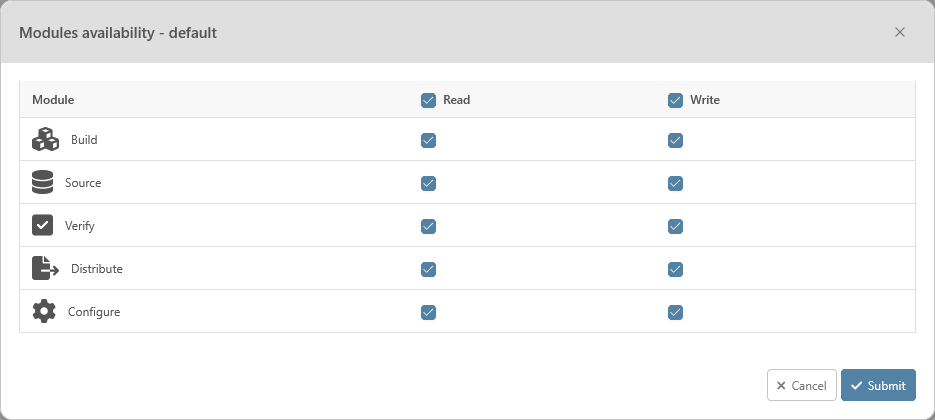Image resolution: width=935 pixels, height=420 pixels.
Task: Click the Configure gear icon
Action: point(44,312)
